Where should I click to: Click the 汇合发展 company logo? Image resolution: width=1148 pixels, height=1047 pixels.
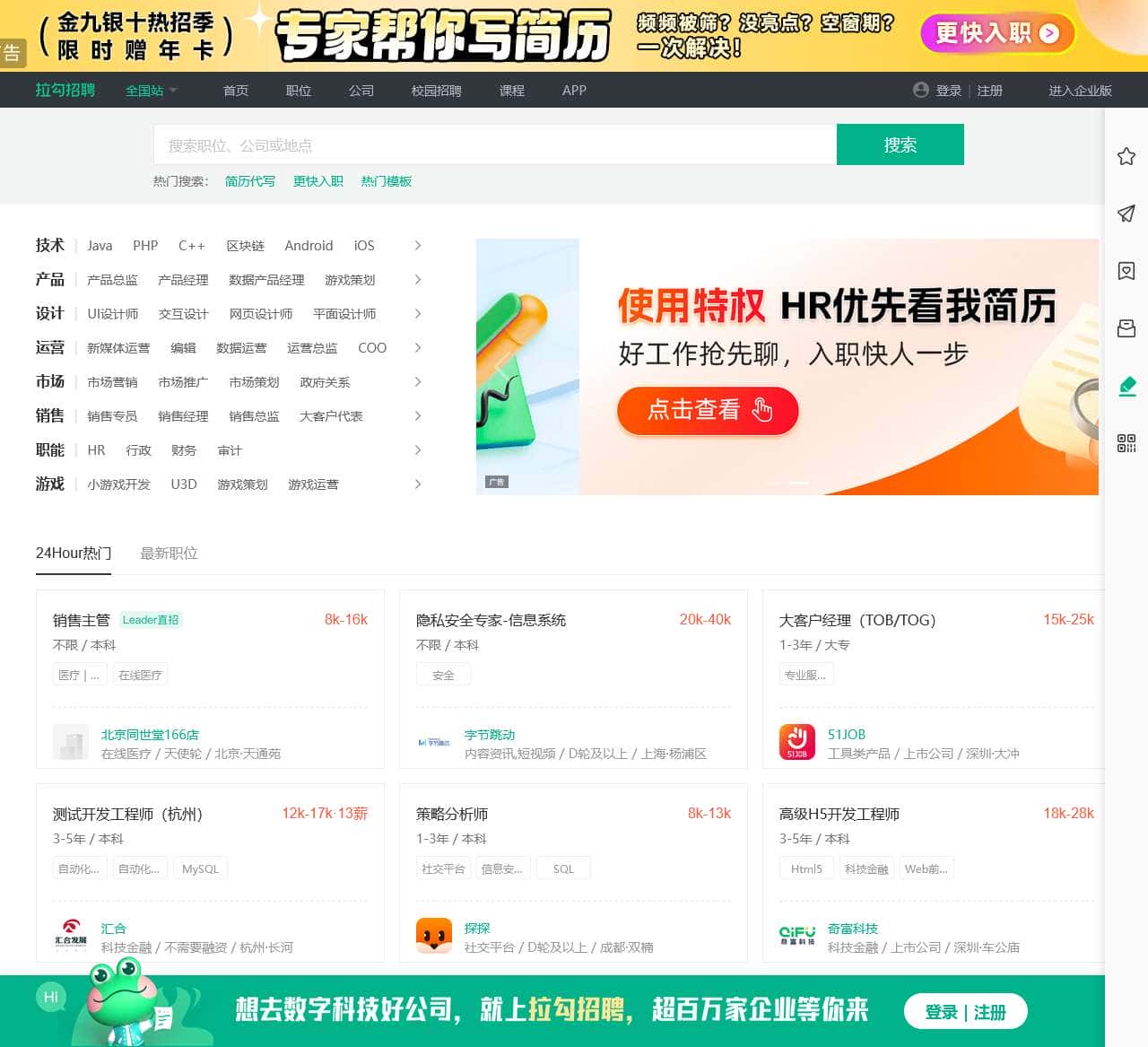[x=71, y=934]
